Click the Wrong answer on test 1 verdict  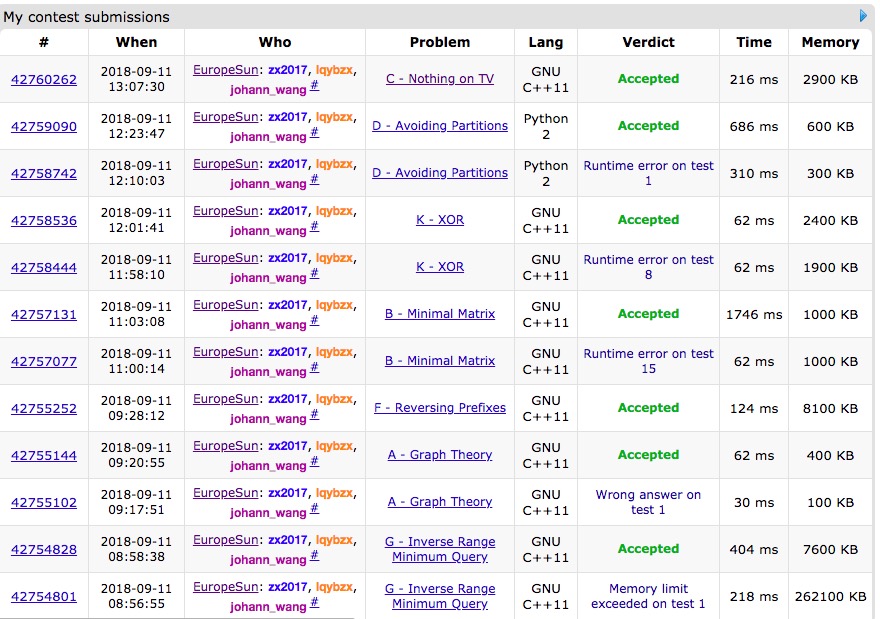pos(648,502)
